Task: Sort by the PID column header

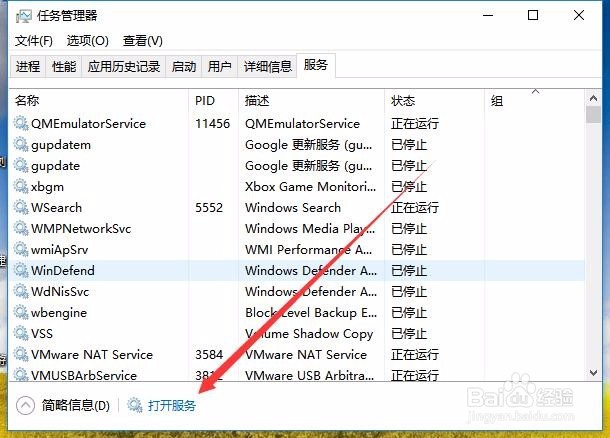Action: (214, 101)
